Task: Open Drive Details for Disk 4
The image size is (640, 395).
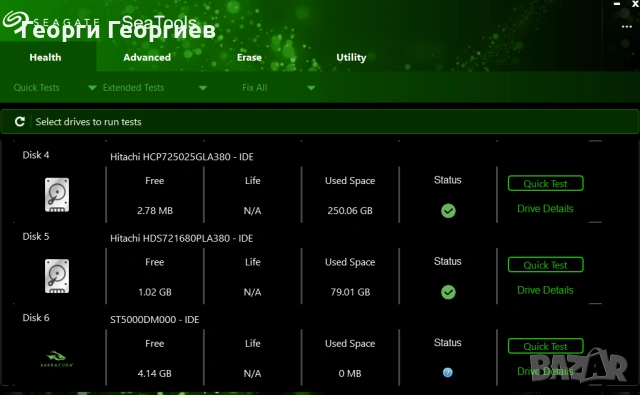Action: [545, 209]
